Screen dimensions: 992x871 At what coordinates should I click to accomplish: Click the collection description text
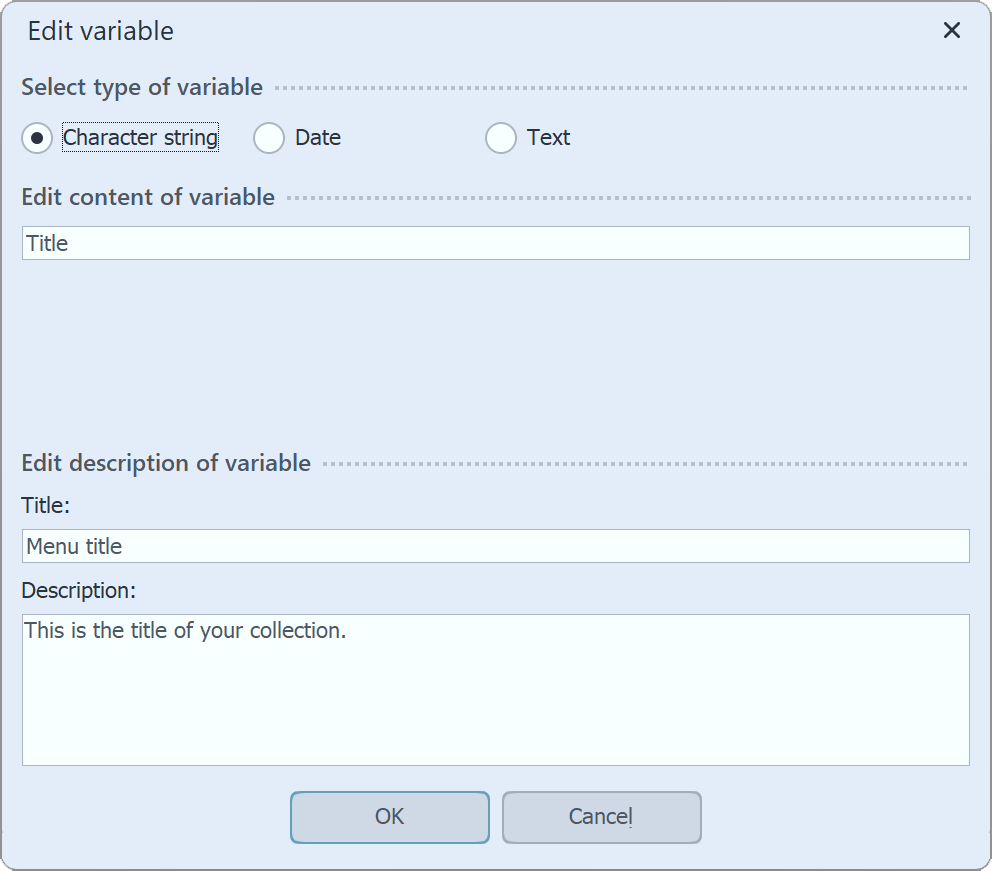pos(182,631)
